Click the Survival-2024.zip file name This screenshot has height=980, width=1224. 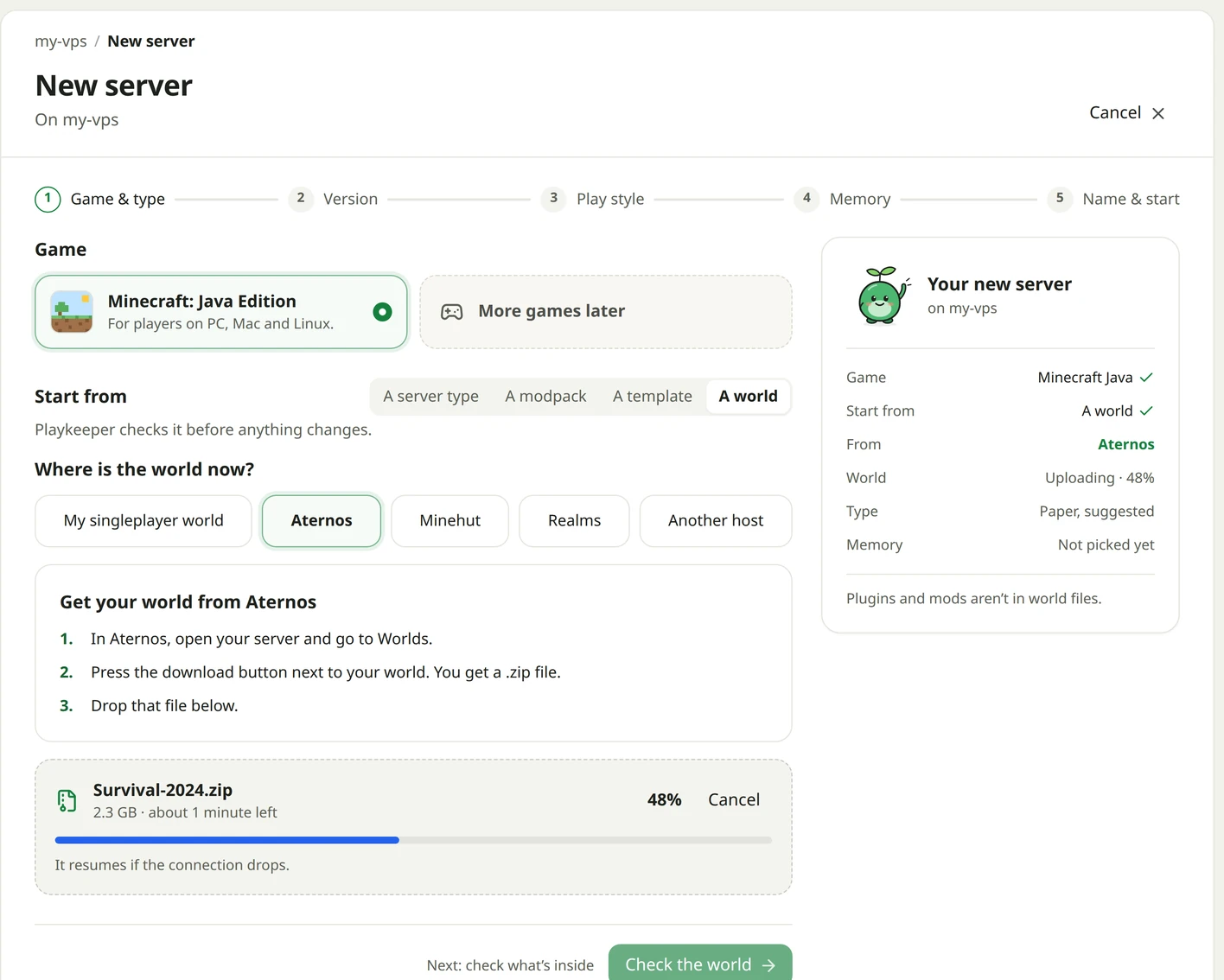163,790
